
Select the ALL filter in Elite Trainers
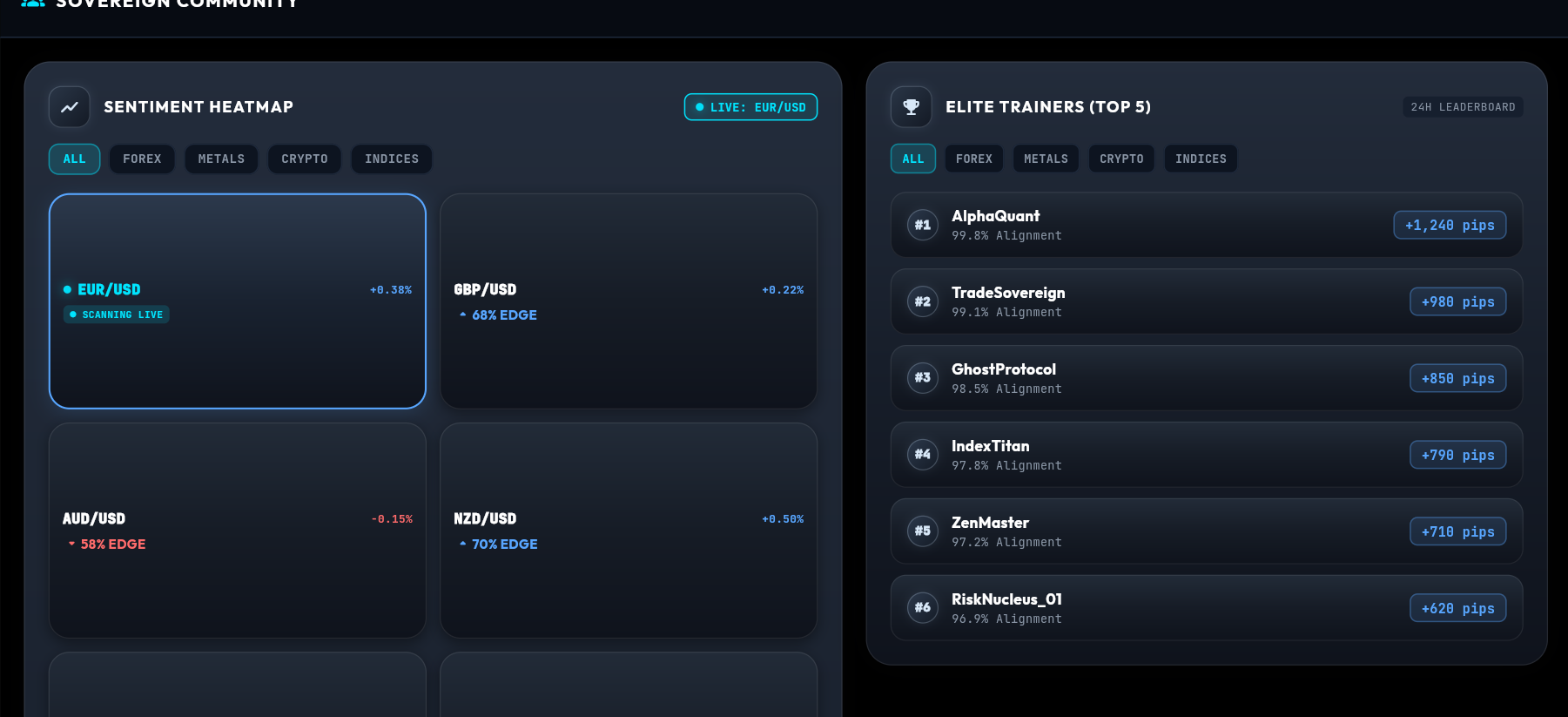tap(913, 159)
